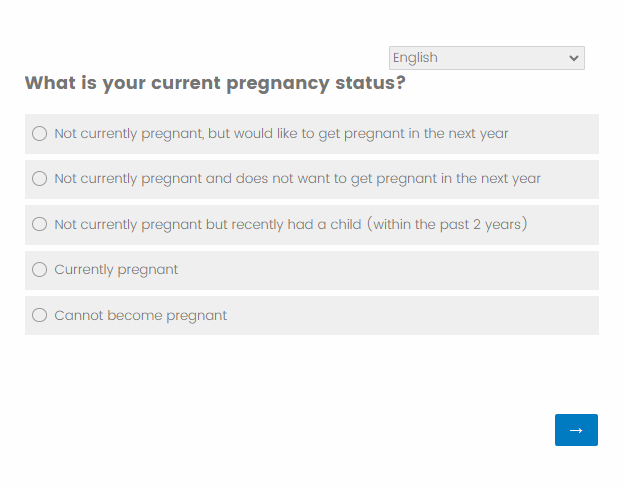624x488 pixels.
Task: Click label 'Not currently pregnant, but would like' text
Action: pyautogui.click(x=180, y=134)
